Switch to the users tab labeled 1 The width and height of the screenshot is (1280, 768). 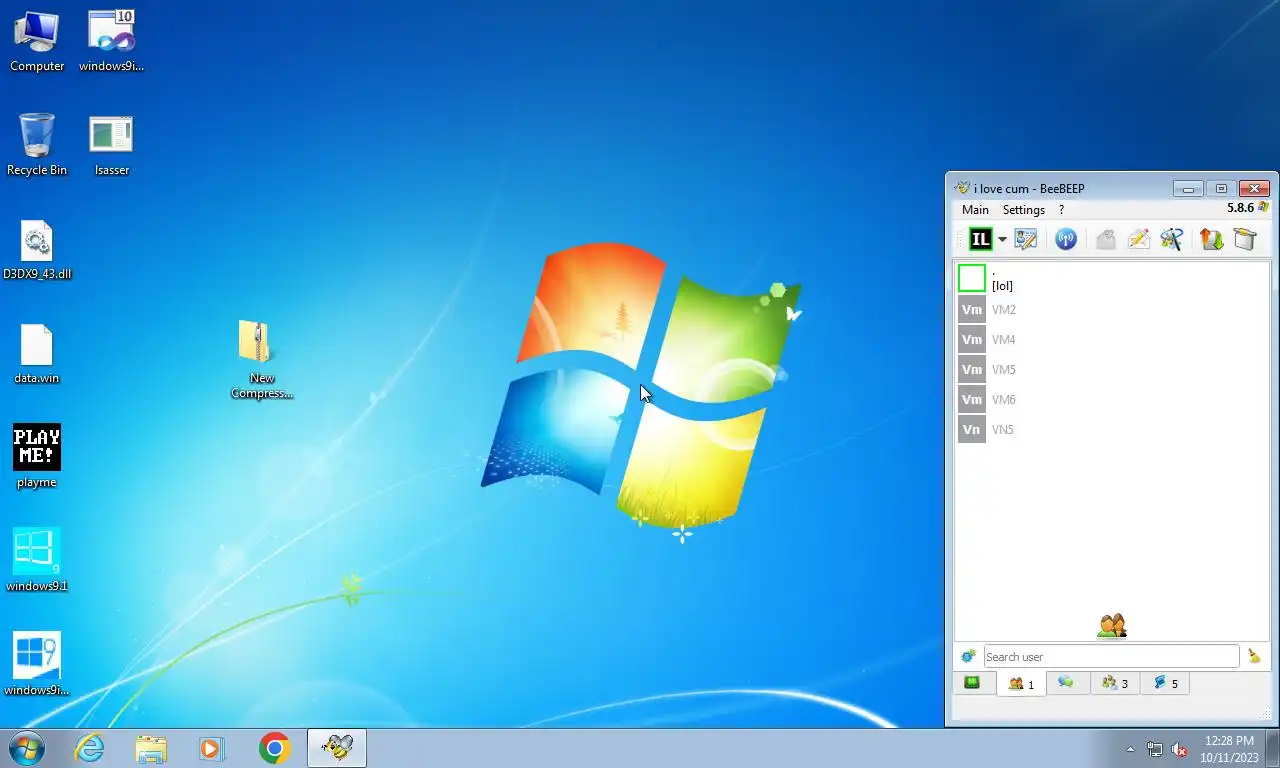tap(1021, 684)
